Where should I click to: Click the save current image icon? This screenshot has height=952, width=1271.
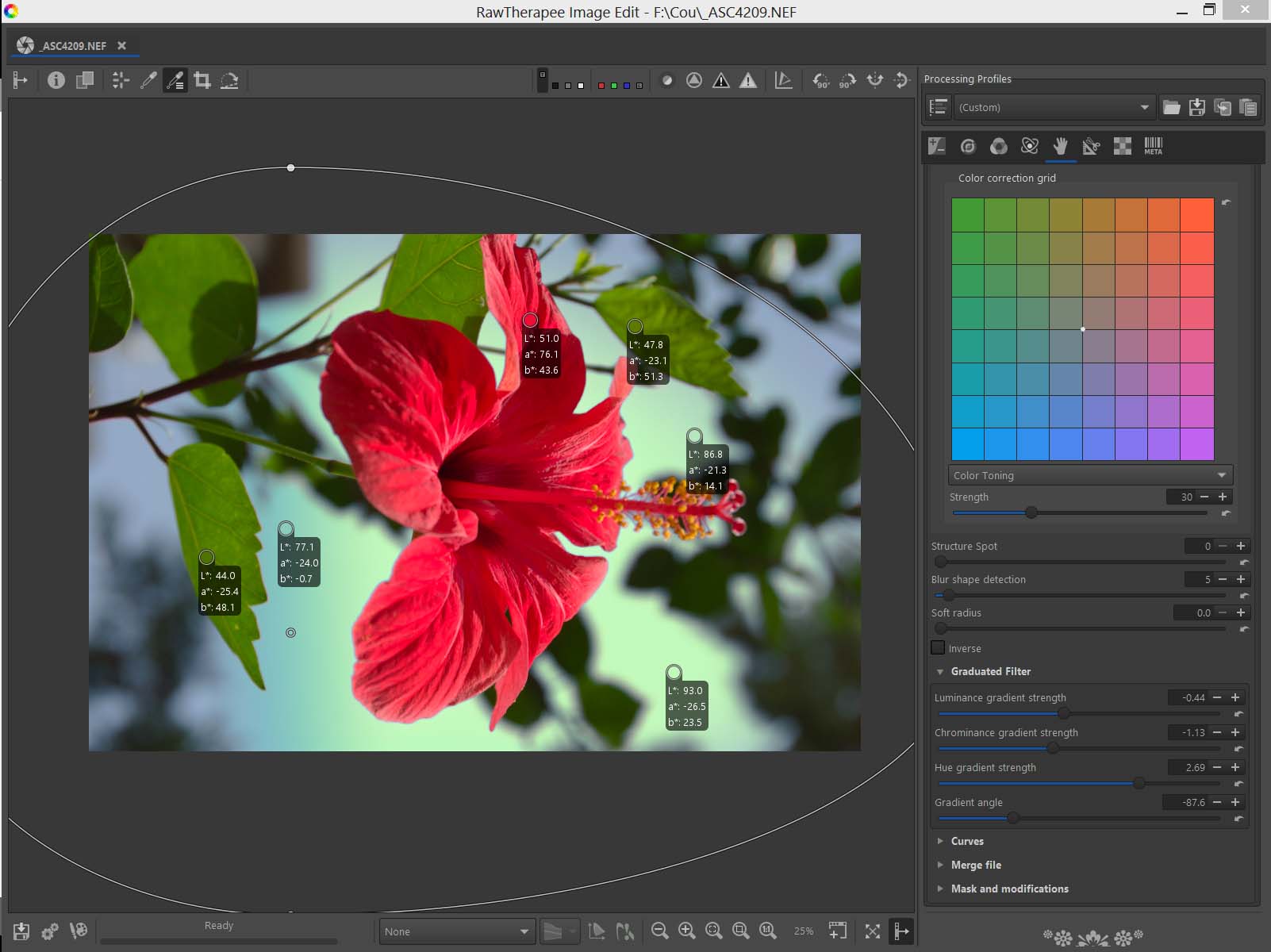21,931
